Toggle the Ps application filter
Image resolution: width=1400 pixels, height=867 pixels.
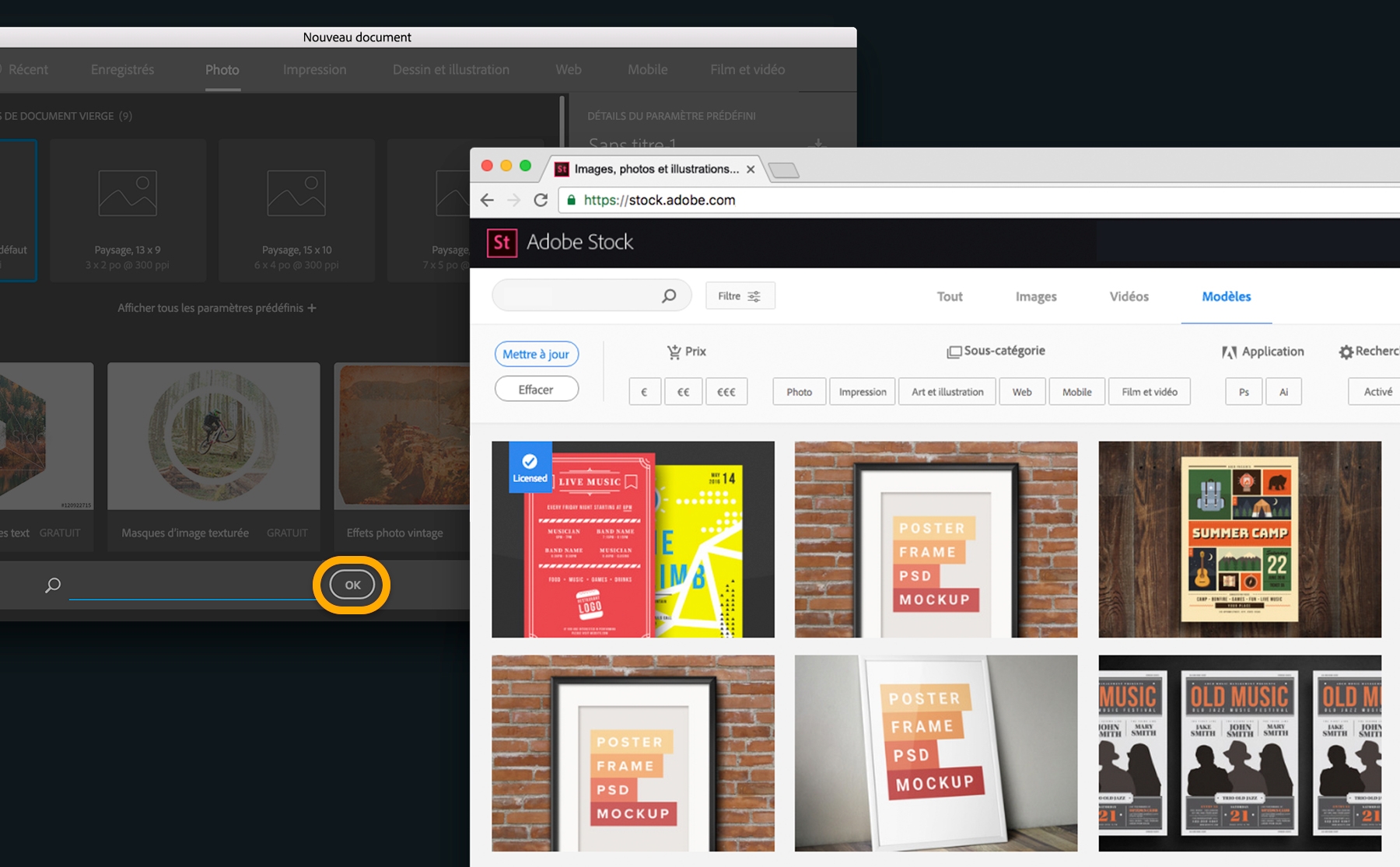coord(1243,391)
